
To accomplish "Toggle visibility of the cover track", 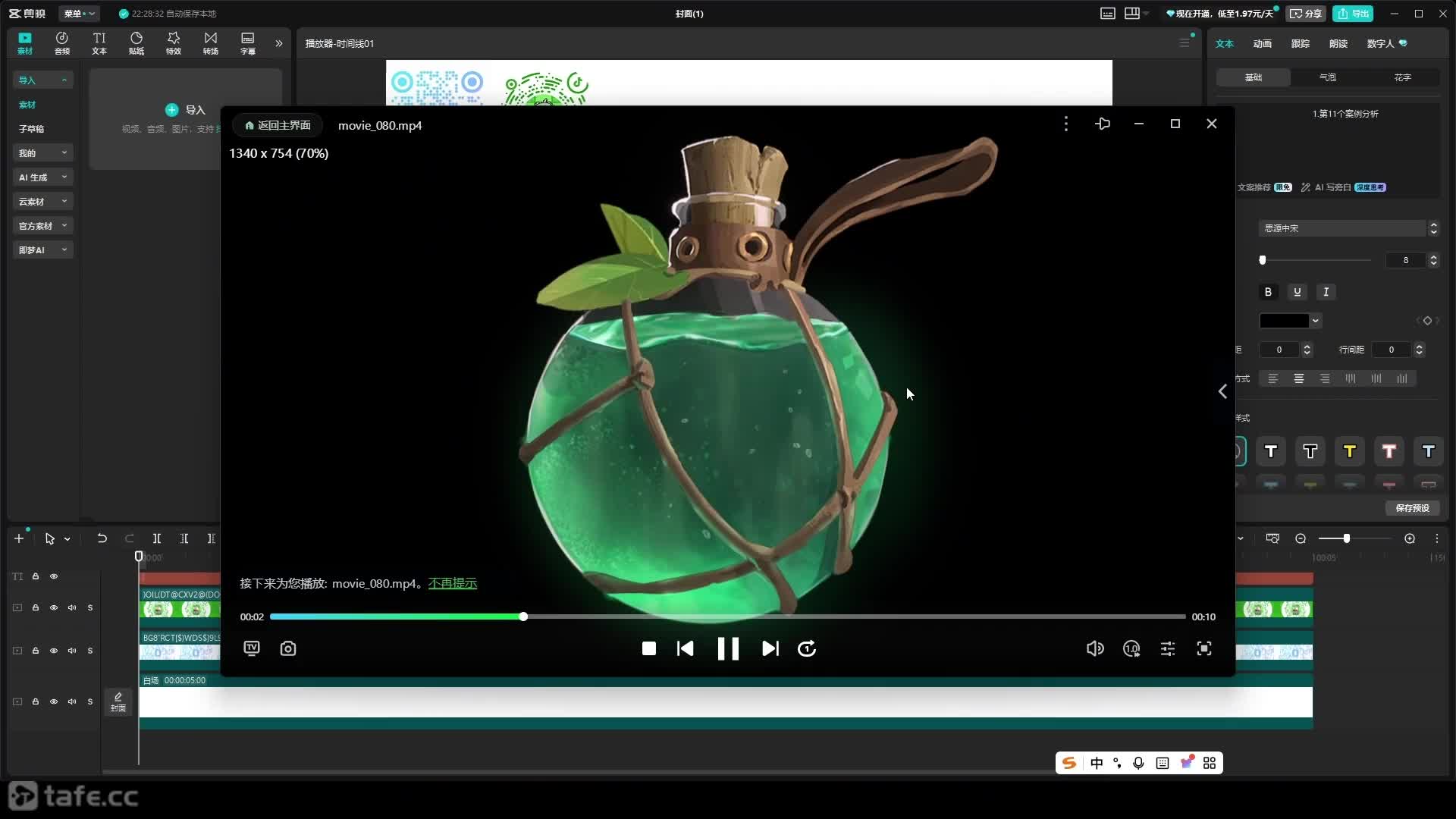I will (54, 701).
